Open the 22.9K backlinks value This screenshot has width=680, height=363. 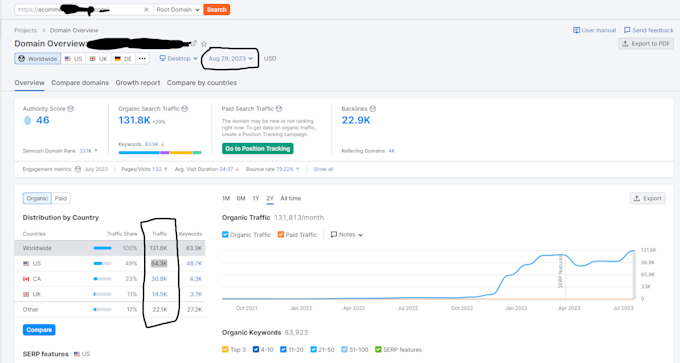[356, 120]
